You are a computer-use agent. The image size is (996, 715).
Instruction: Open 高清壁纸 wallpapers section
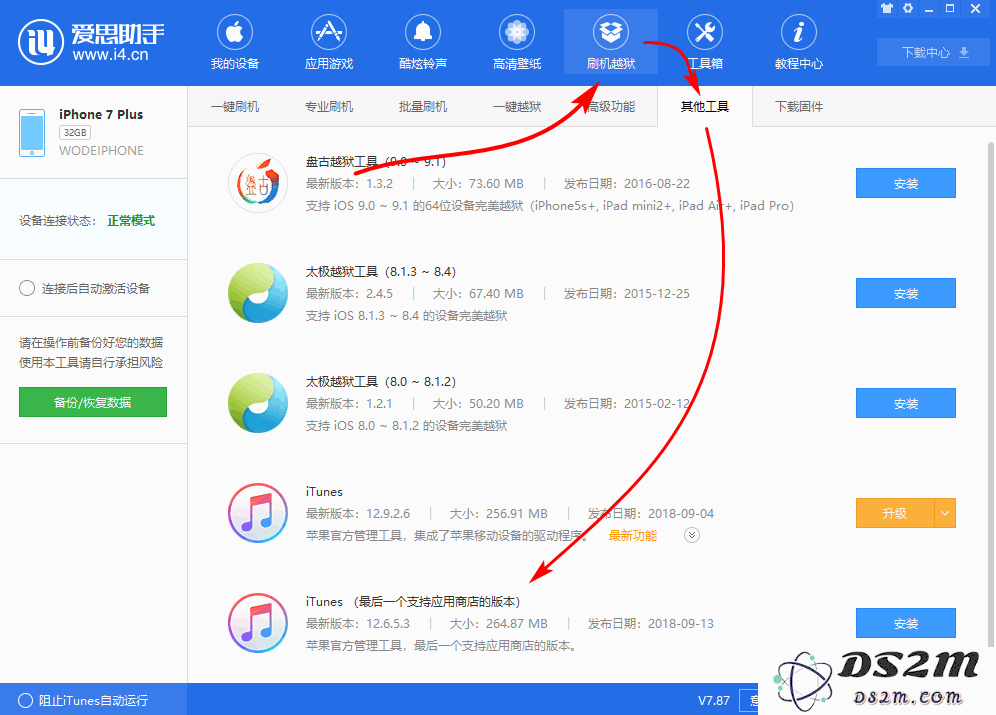tap(516, 43)
